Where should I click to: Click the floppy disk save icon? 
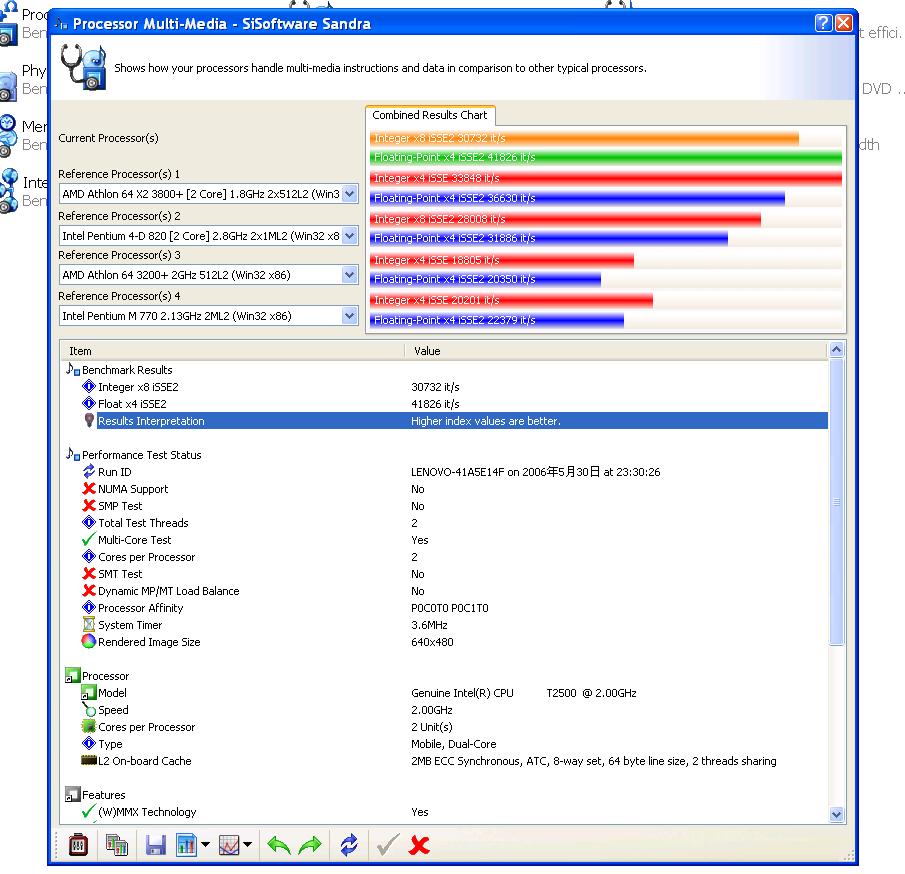point(155,845)
